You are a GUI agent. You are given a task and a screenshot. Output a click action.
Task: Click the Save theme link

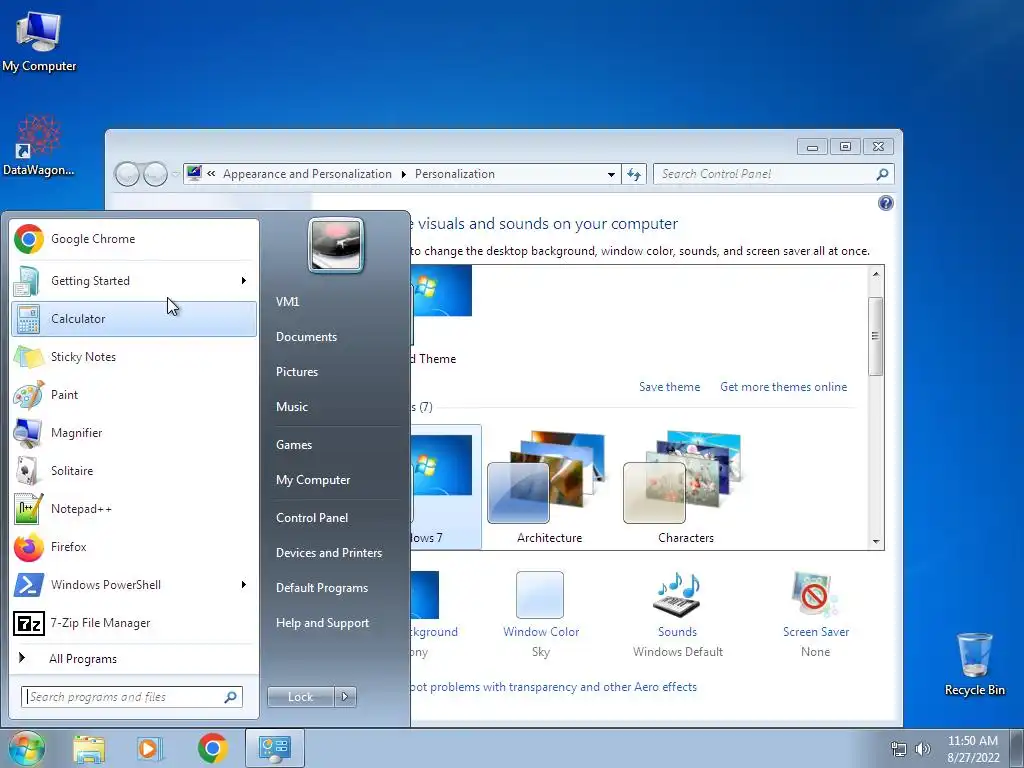tap(669, 387)
